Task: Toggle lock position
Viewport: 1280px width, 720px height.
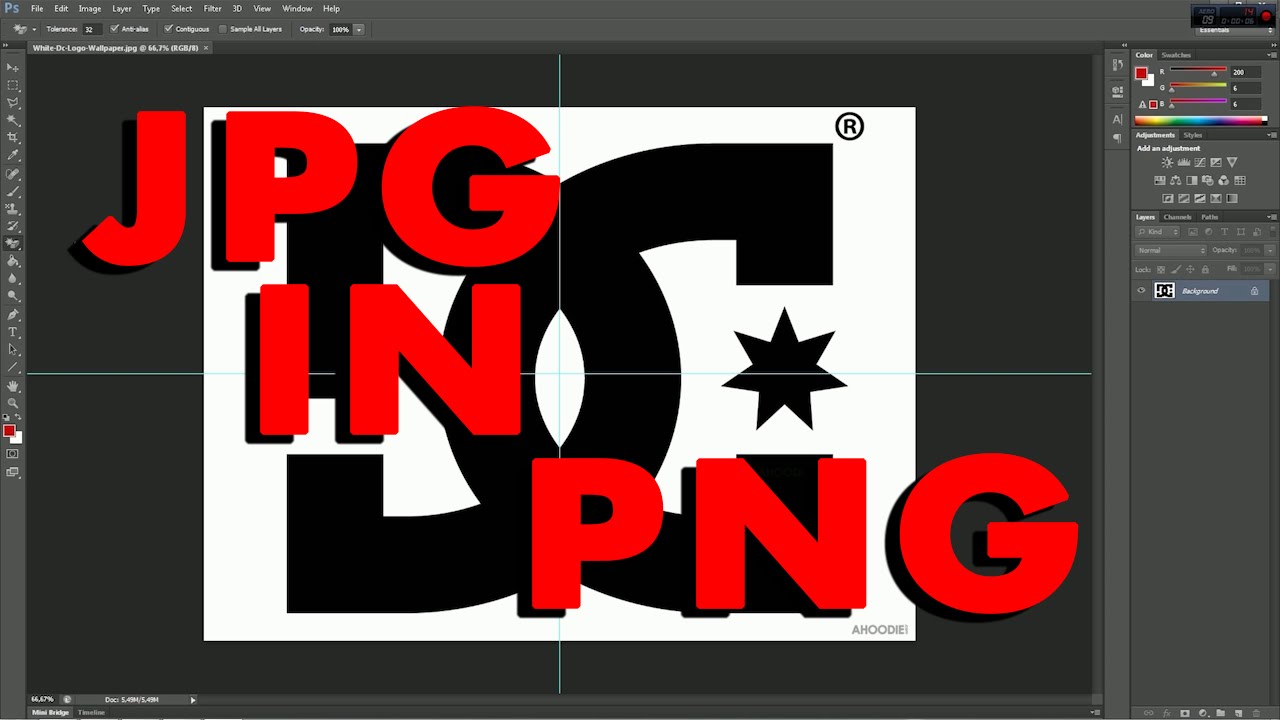Action: pyautogui.click(x=1191, y=270)
